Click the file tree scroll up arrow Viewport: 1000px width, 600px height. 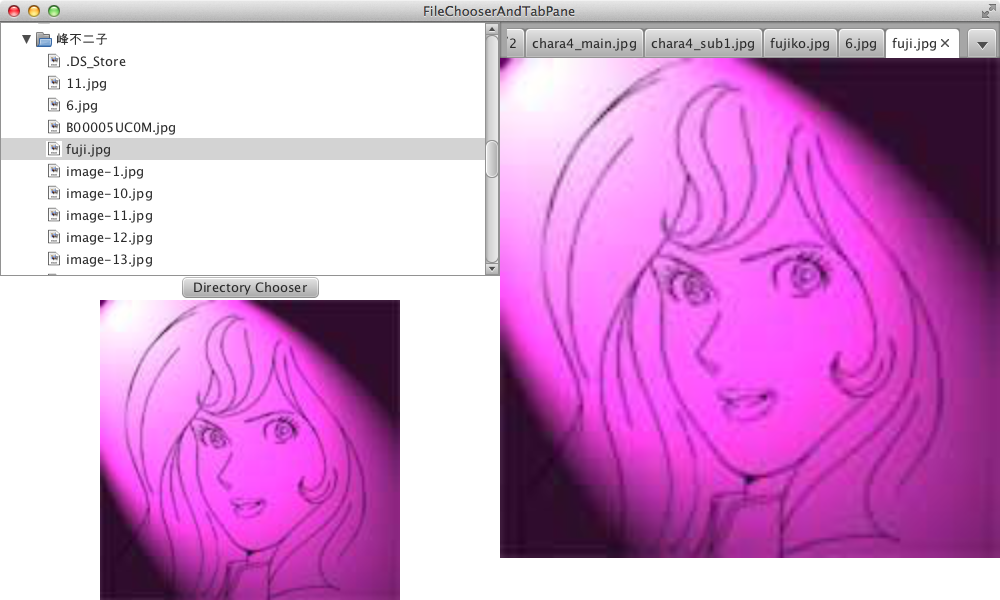[x=492, y=29]
